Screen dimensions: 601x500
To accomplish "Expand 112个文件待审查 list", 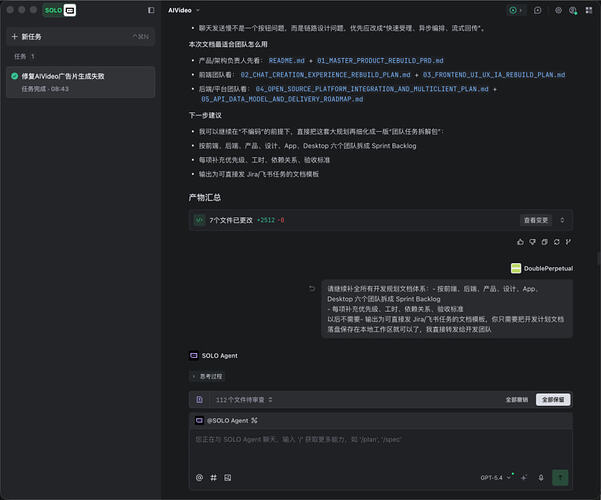I will [244, 400].
